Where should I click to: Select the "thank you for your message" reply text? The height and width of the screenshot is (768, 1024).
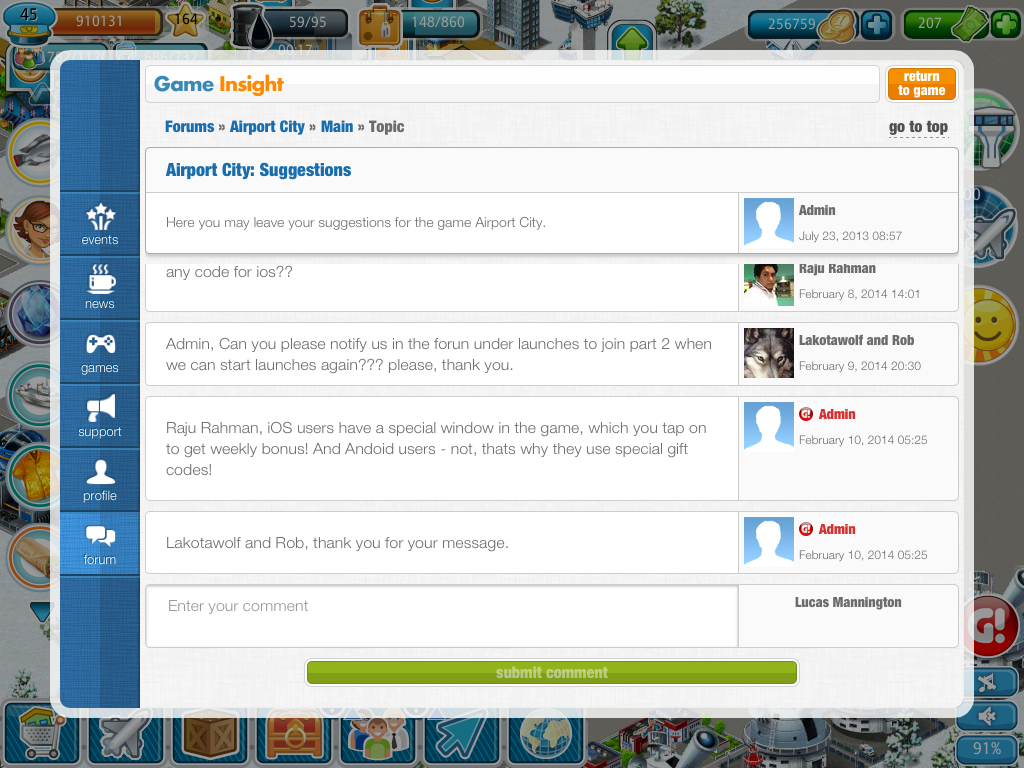tap(337, 543)
